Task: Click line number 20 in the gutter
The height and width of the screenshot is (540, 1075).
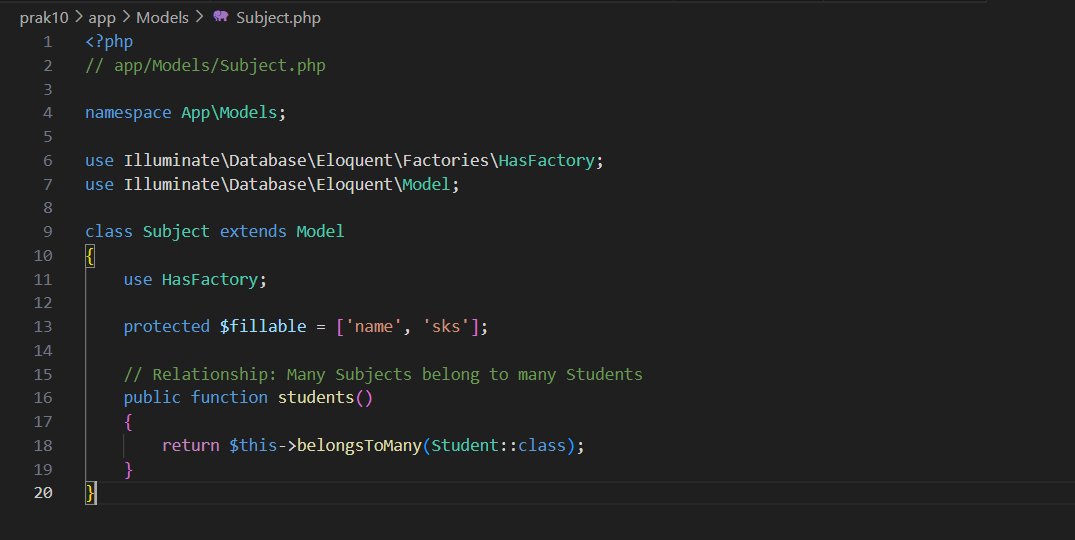Action: pyautogui.click(x=43, y=492)
